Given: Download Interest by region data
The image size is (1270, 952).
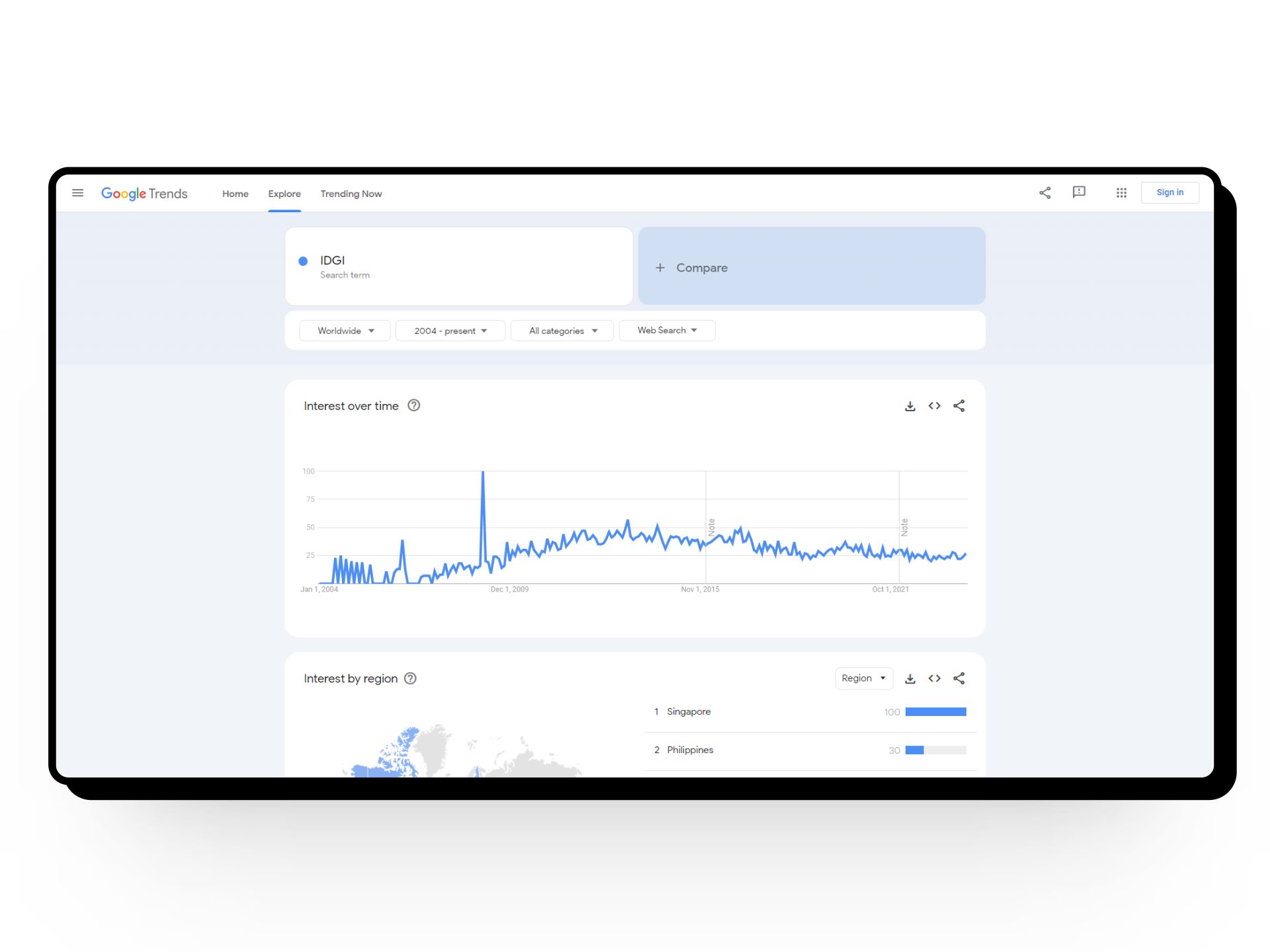Looking at the screenshot, I should (910, 678).
